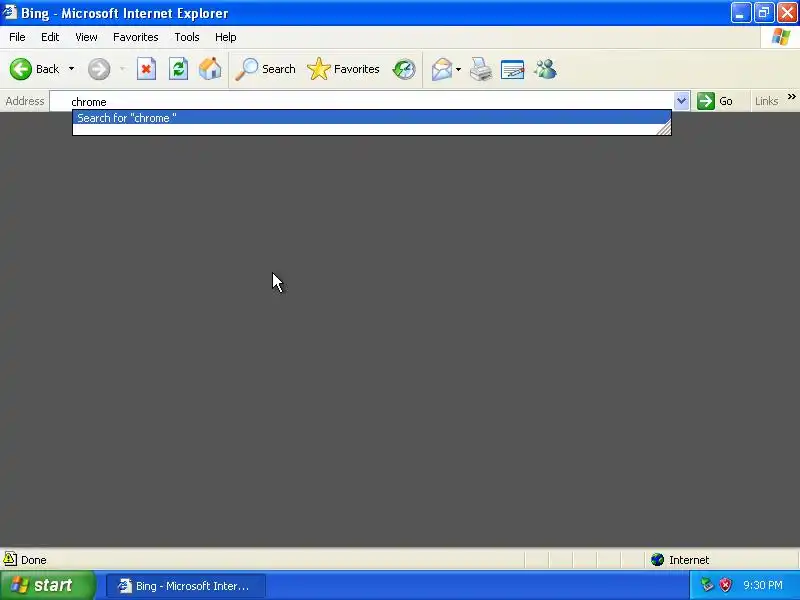Open the Search pane magnifier button

265,69
